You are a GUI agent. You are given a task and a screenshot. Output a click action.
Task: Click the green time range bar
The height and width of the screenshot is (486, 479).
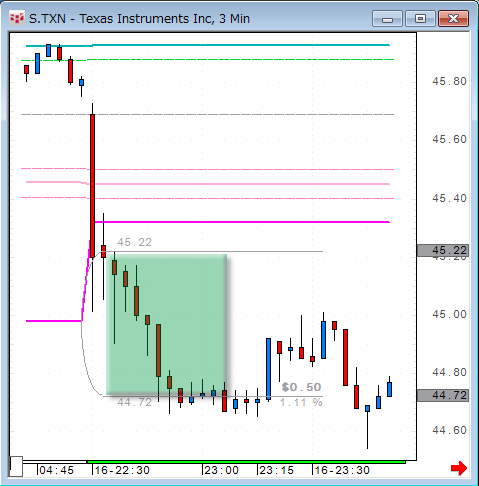tap(246, 462)
